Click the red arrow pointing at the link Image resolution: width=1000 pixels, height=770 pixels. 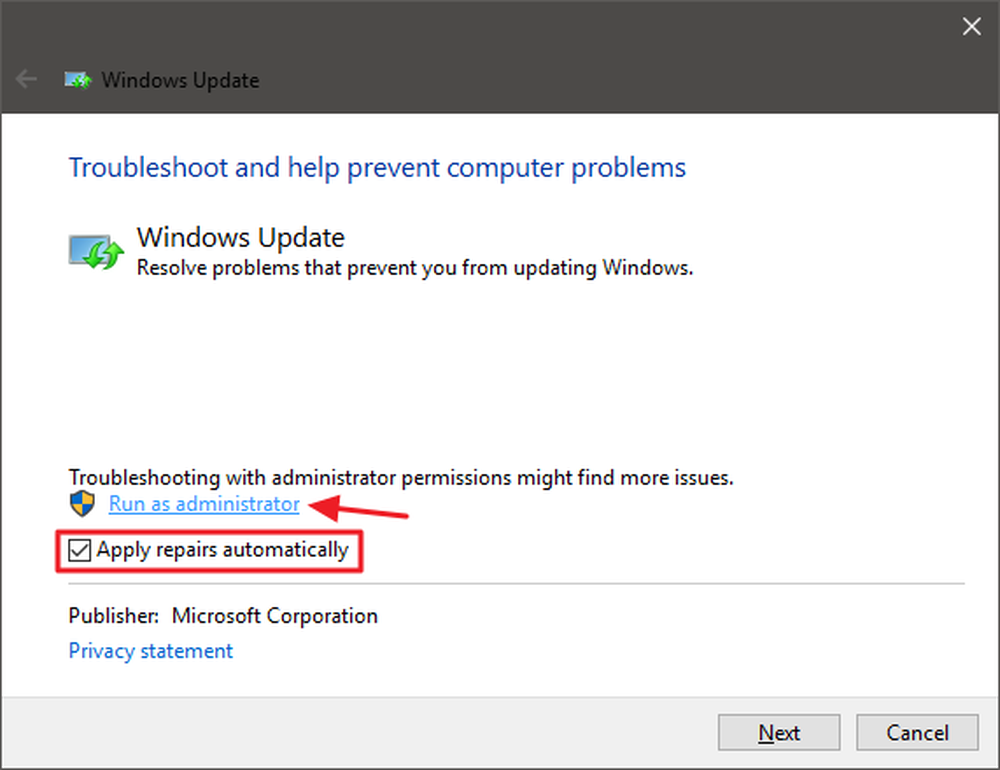click(x=358, y=507)
